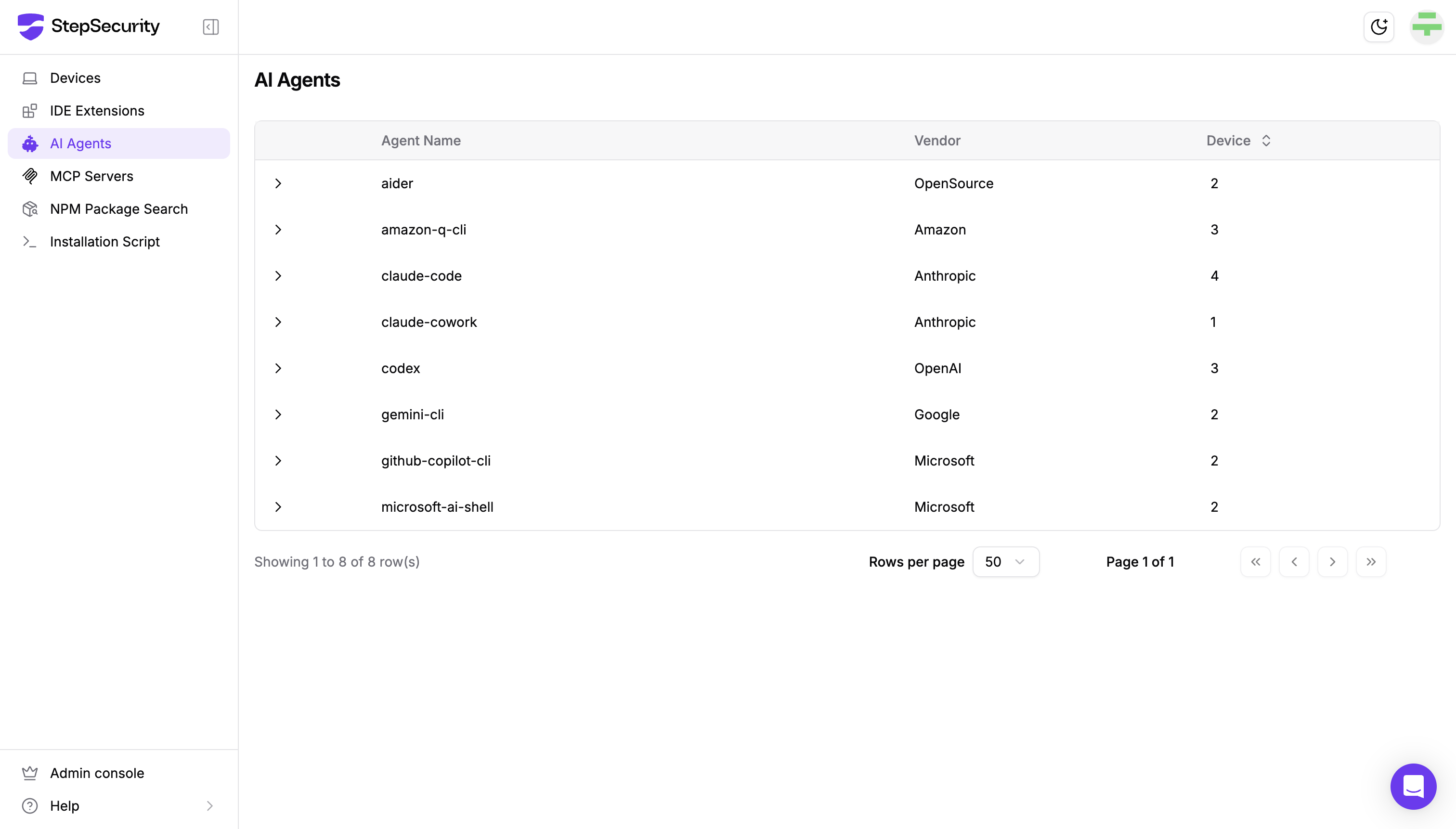Open the user avatar menu
The width and height of the screenshot is (1456, 829).
1427,27
